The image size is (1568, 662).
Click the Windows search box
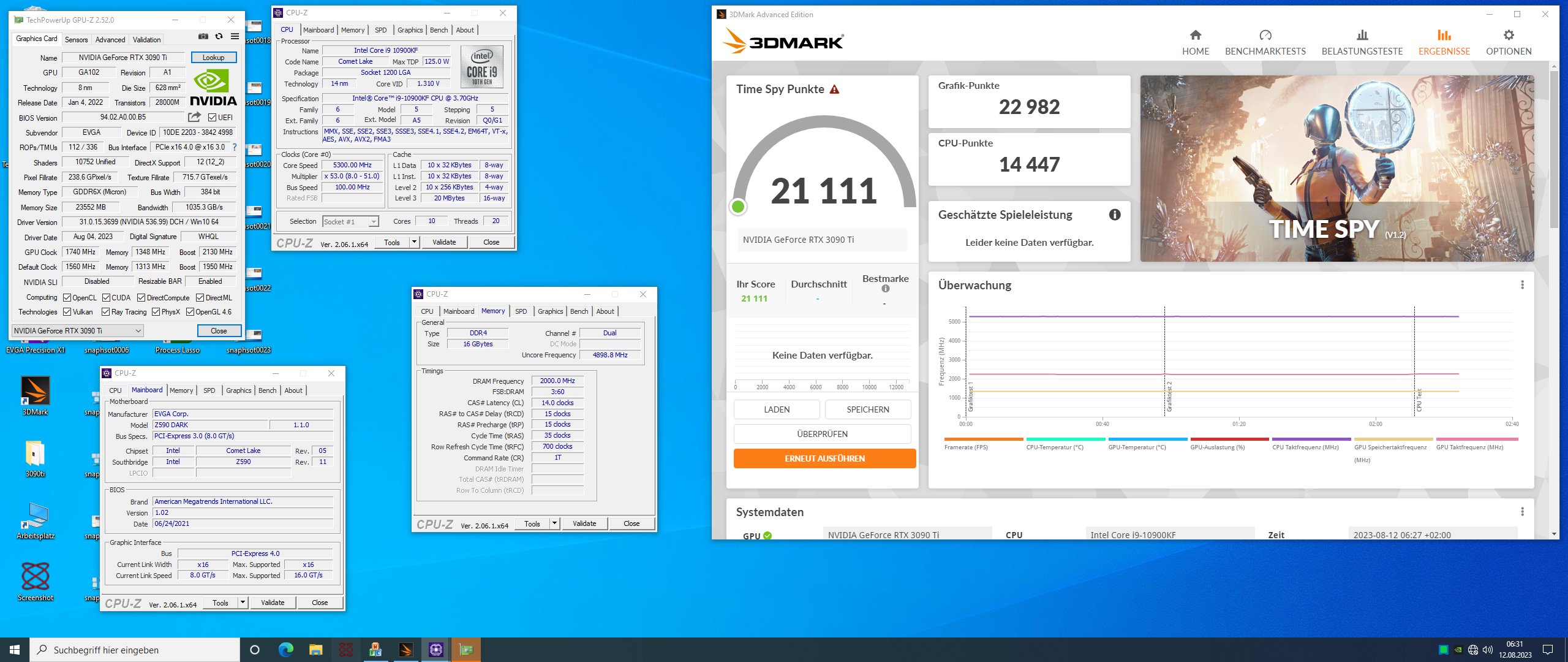(135, 650)
